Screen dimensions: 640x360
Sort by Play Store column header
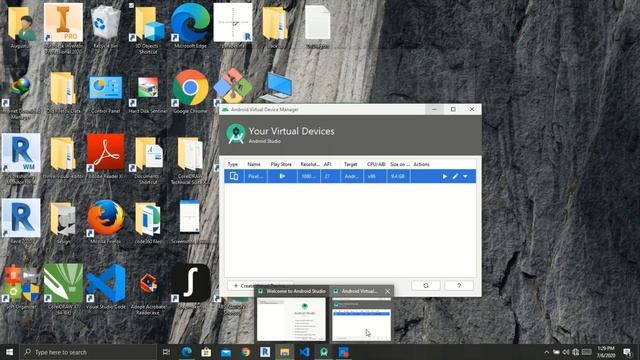point(281,164)
